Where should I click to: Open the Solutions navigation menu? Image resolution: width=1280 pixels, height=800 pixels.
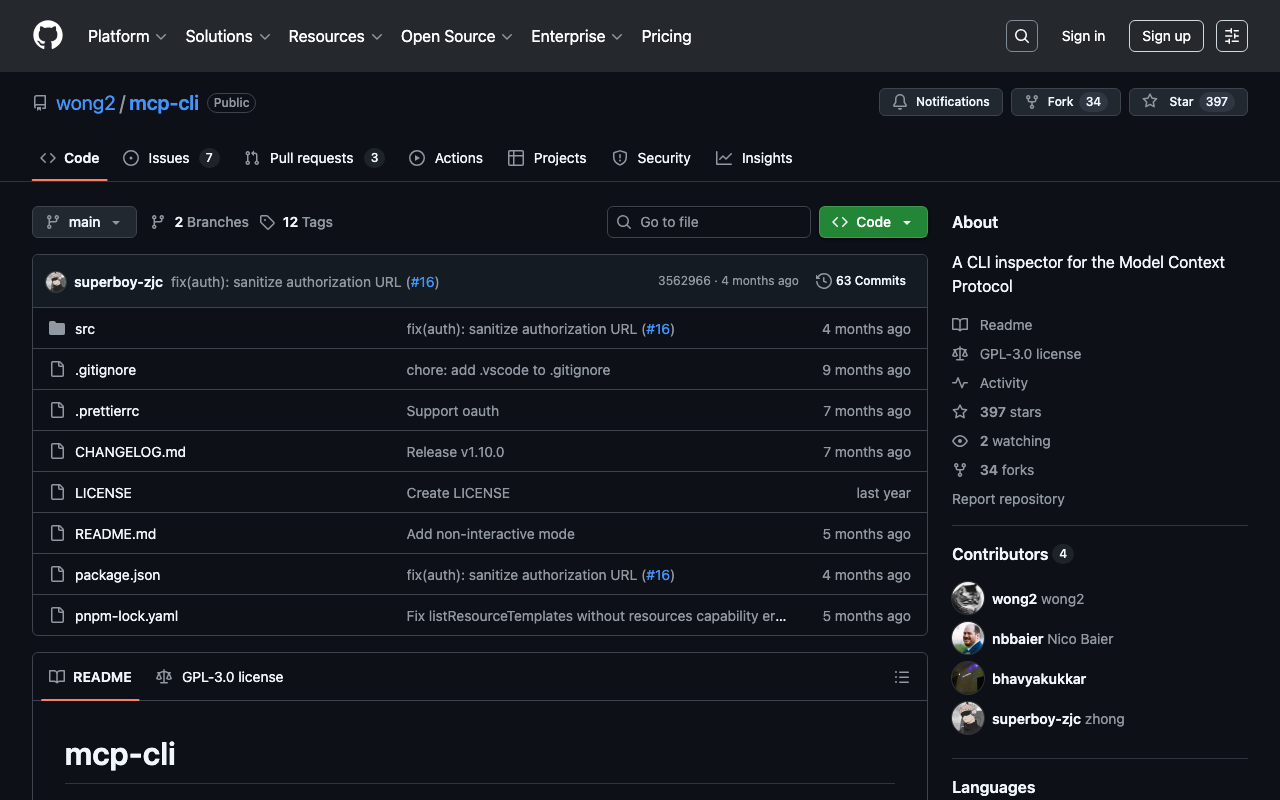(x=227, y=36)
